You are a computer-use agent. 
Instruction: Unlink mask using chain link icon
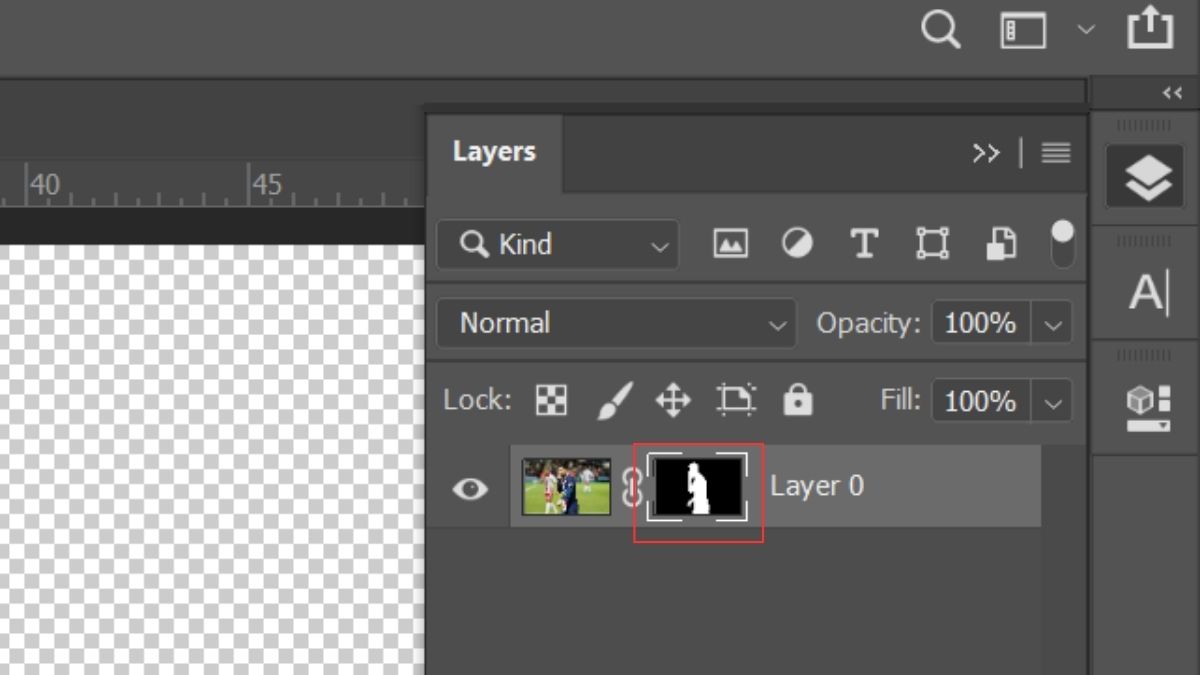point(630,488)
